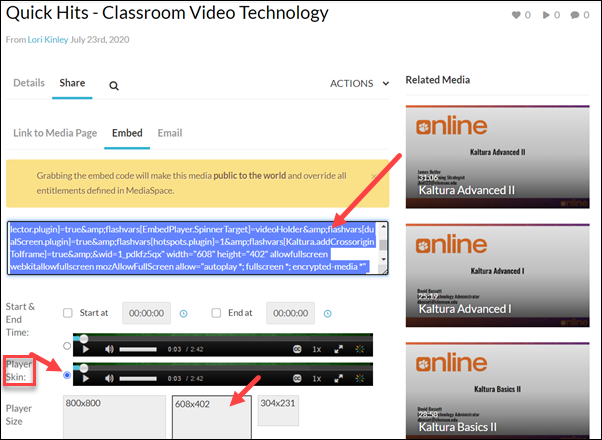Open Kaltura Advanced II related video
Screen dimensions: 602x440
click(497, 157)
